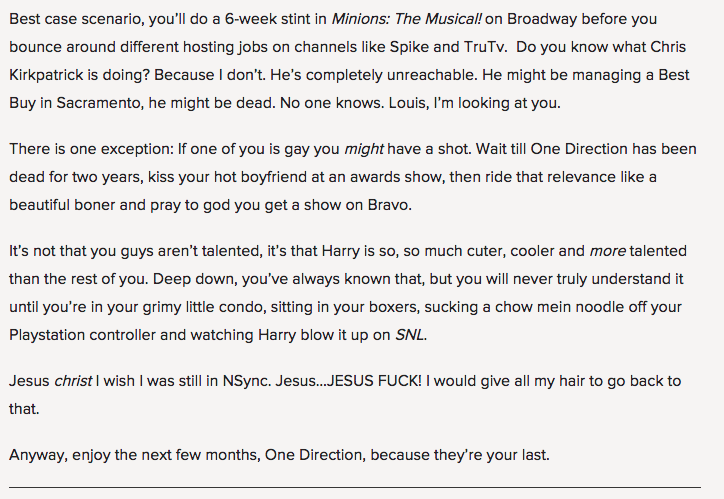Click the italic word "might"
The image size is (724, 499).
364,148
